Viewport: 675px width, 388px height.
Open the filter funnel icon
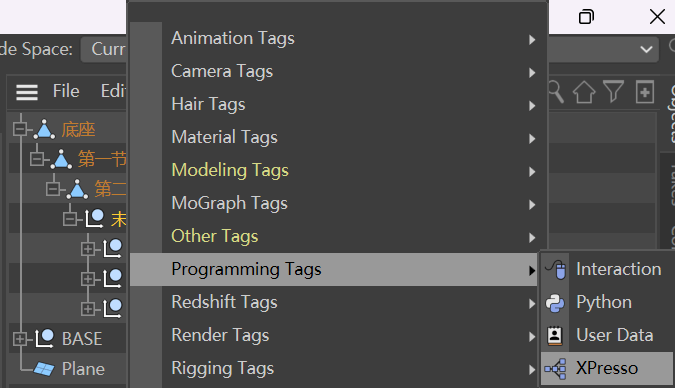613,92
